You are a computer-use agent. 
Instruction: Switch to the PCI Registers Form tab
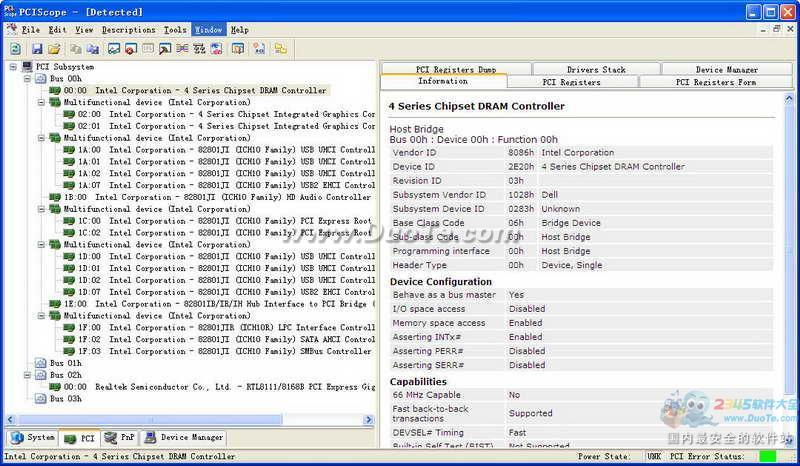click(716, 82)
